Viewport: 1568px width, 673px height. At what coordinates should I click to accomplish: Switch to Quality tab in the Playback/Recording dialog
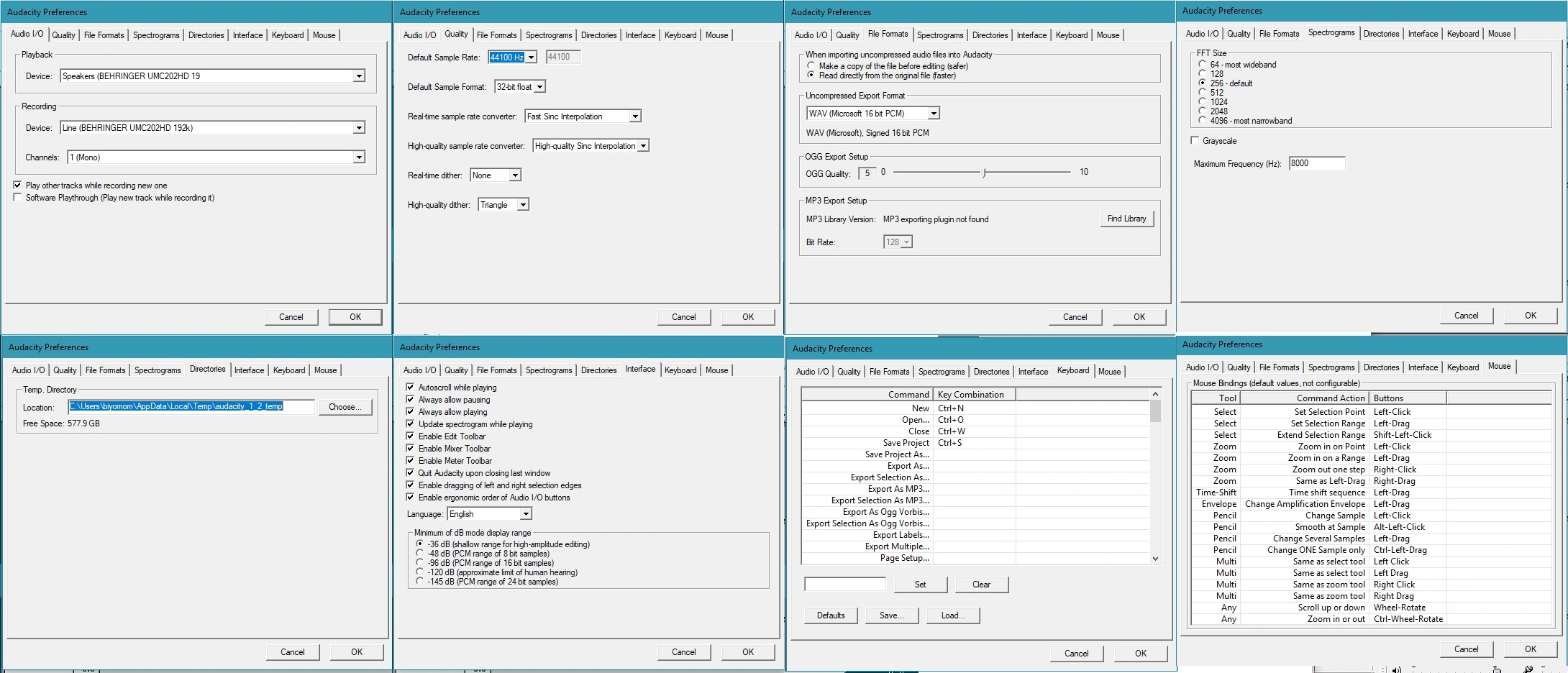point(63,35)
